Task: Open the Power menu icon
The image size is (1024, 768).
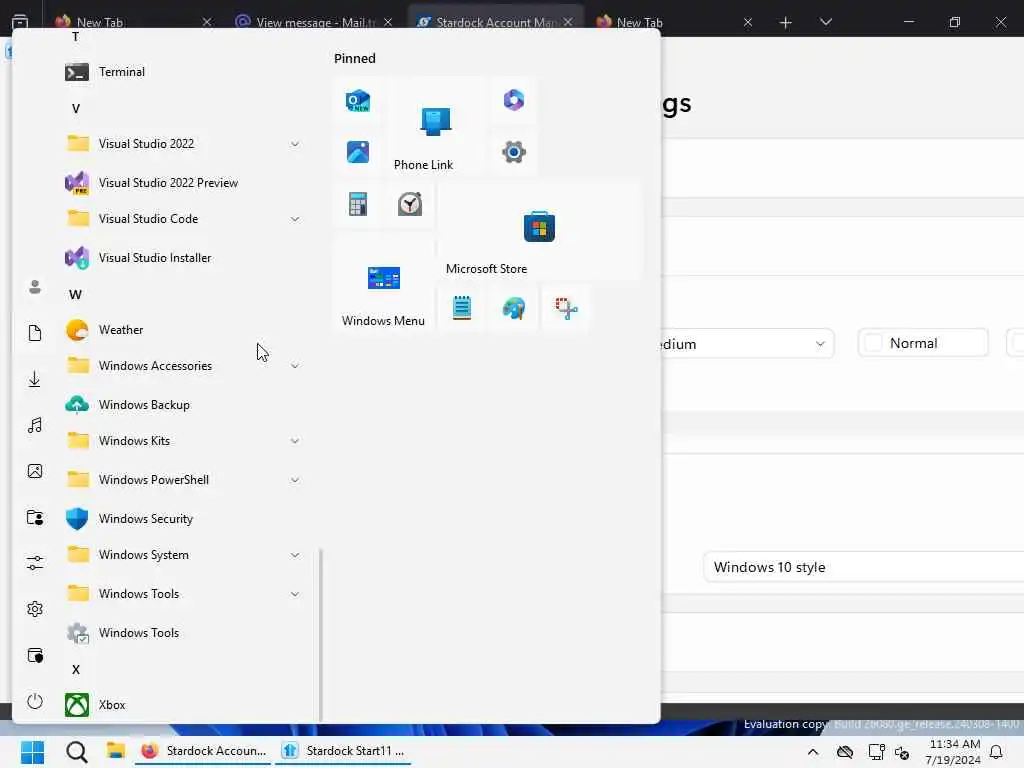Action: click(35, 701)
